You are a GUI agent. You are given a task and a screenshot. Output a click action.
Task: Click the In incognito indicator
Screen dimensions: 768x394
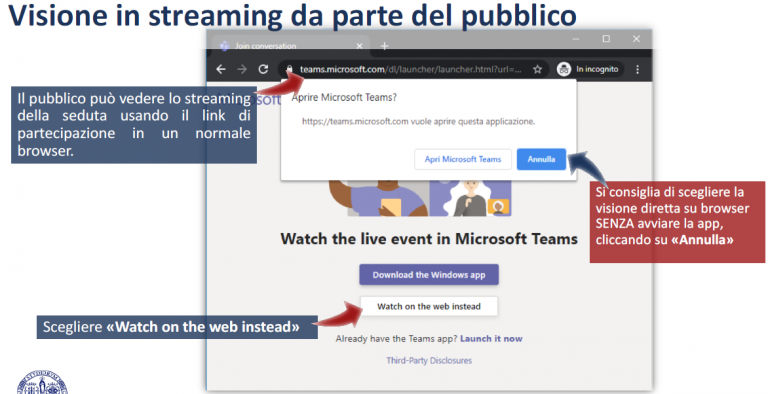coord(590,69)
